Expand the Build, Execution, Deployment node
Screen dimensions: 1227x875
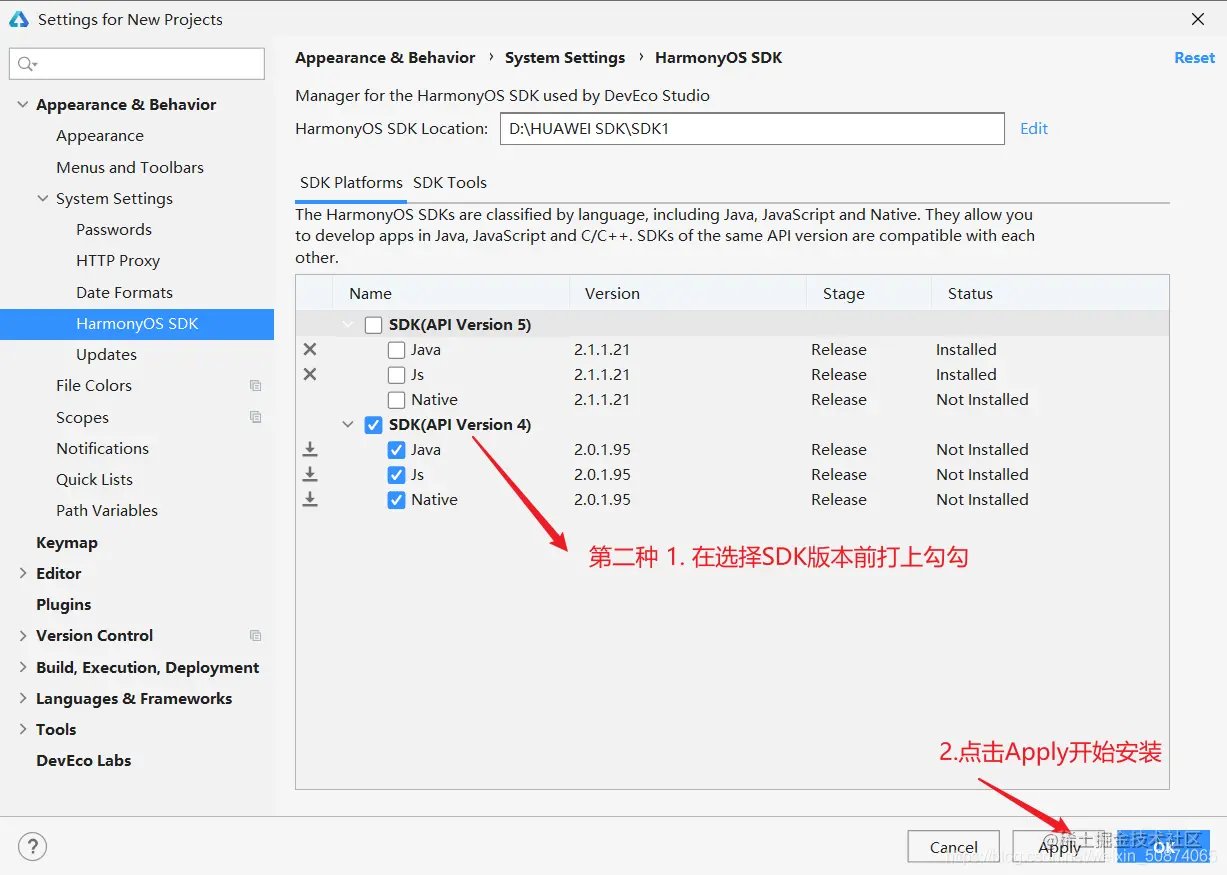[23, 667]
